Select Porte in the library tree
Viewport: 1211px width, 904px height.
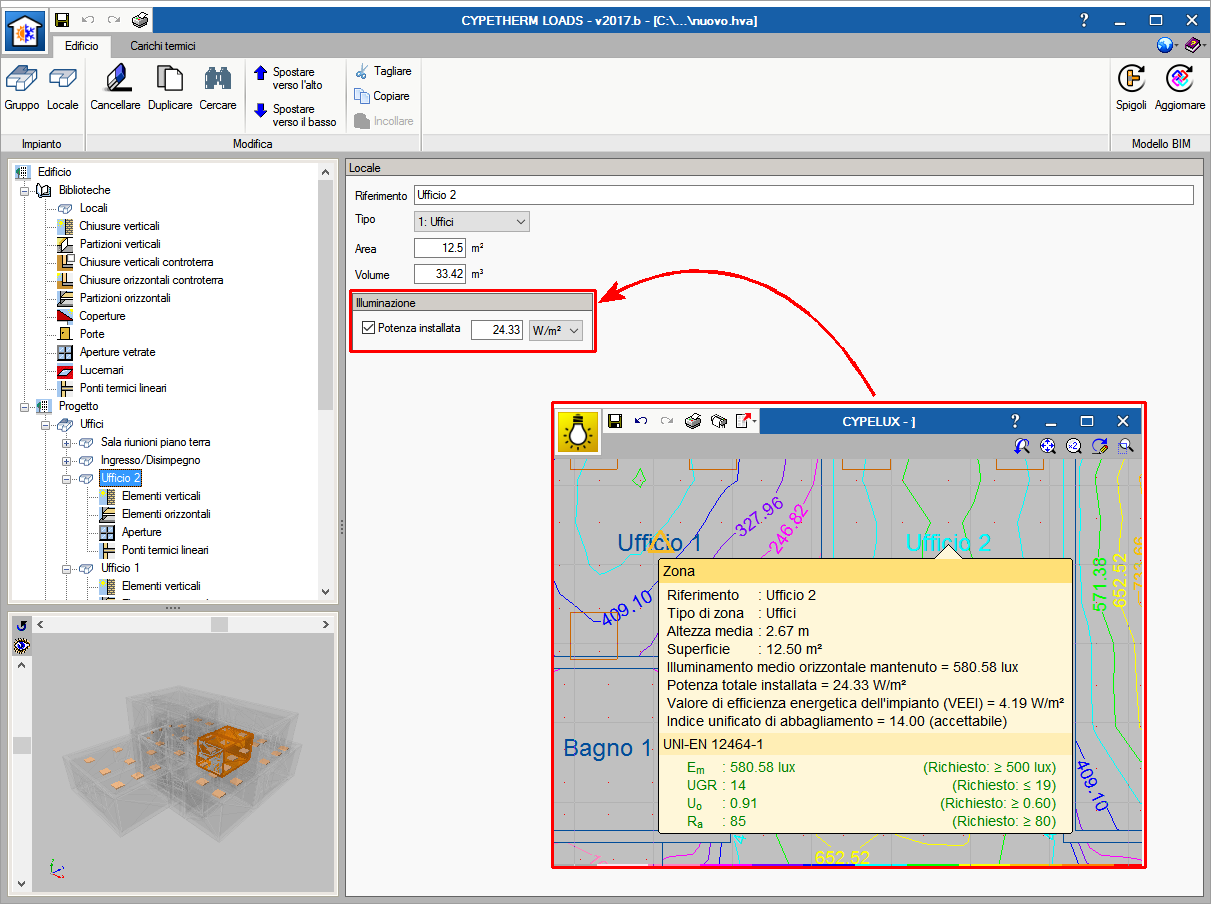pyautogui.click(x=92, y=334)
